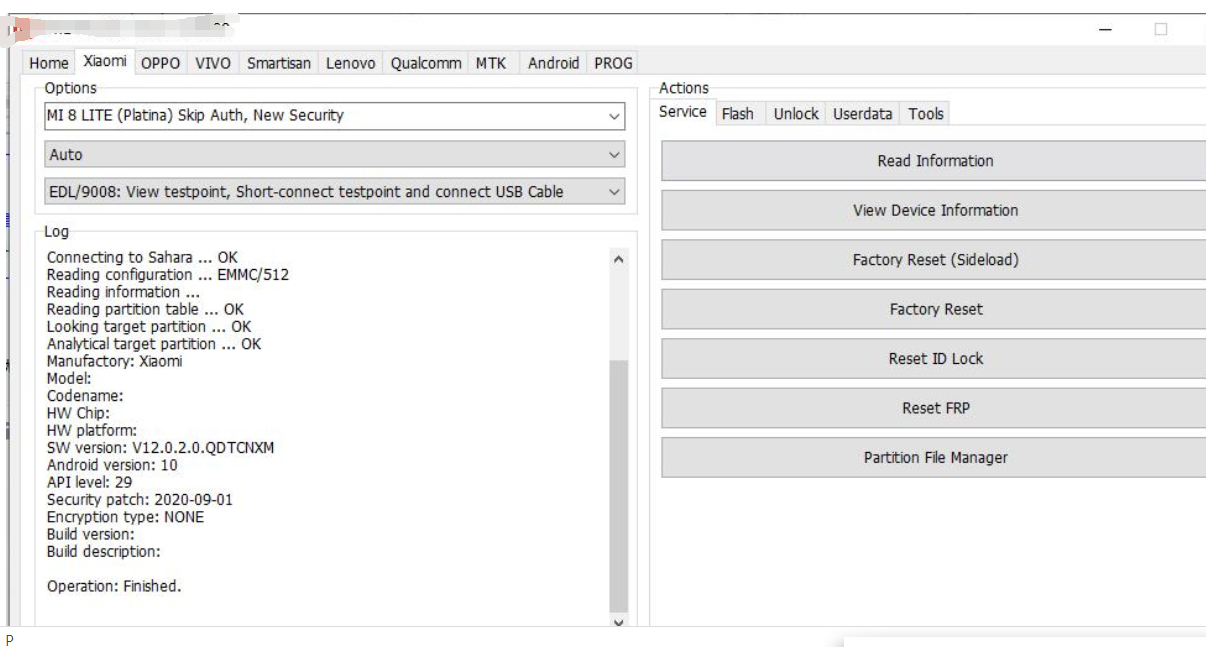The width and height of the screenshot is (1206, 647).
Task: Click the 'Looking target partition ... OK' line
Action: click(149, 327)
